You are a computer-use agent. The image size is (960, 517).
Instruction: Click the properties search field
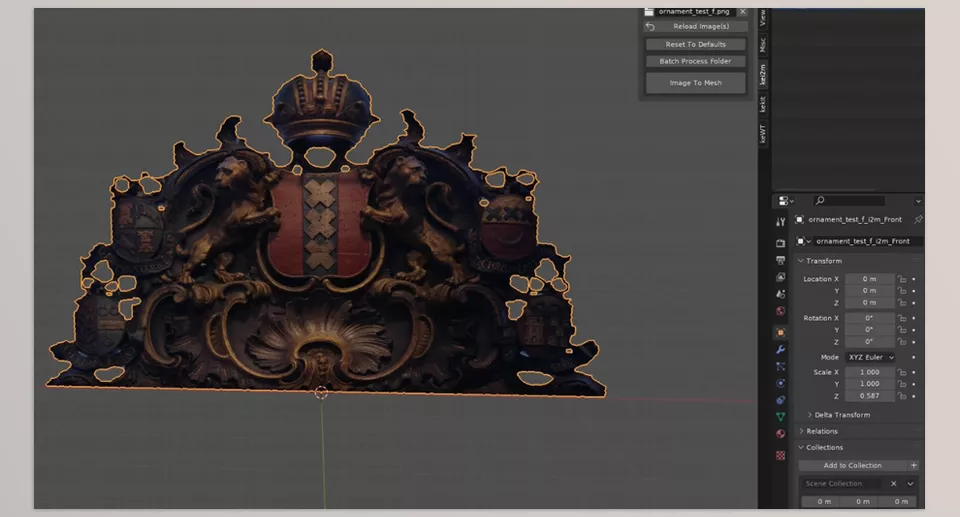click(850, 200)
